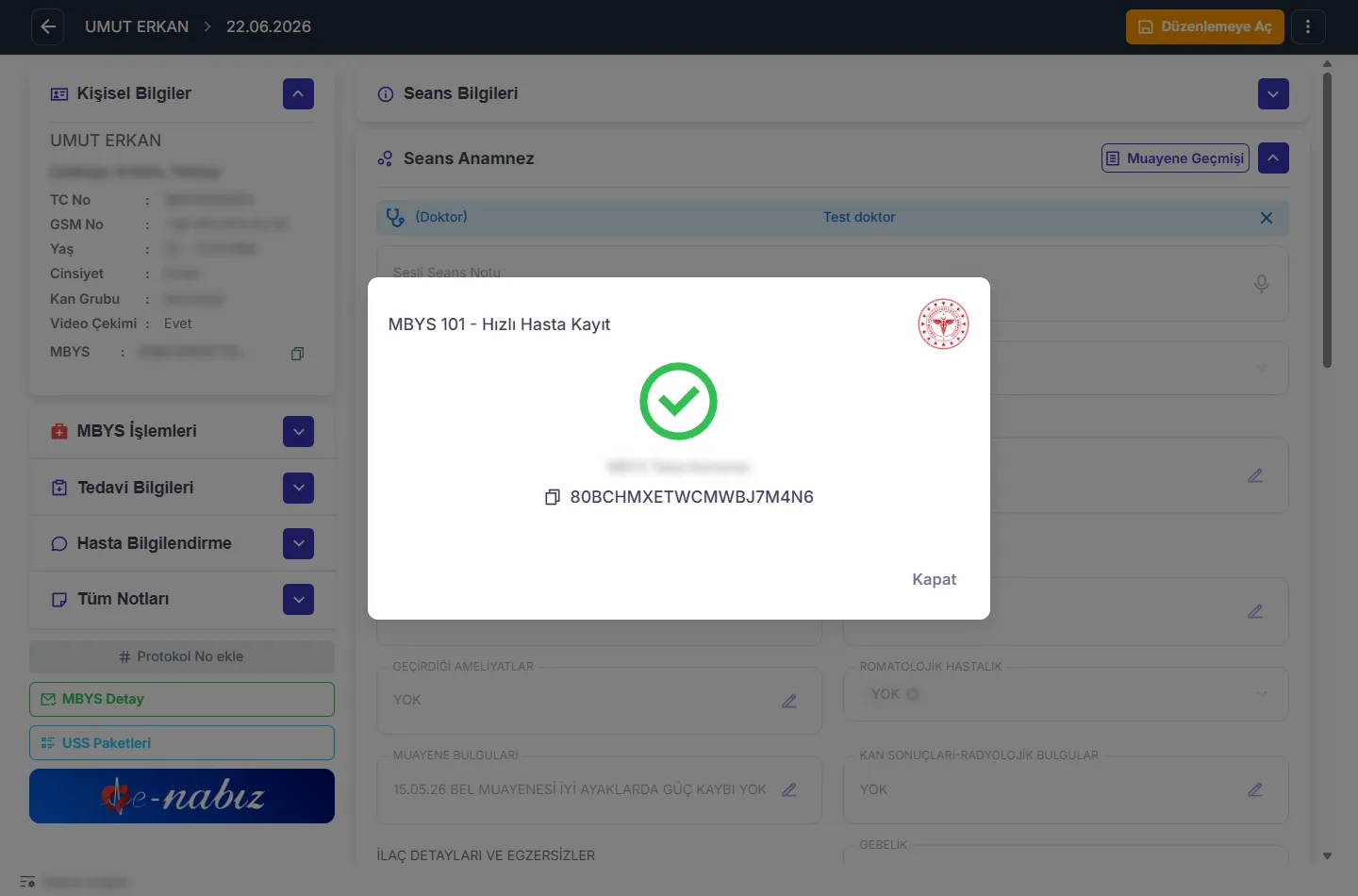The width and height of the screenshot is (1358, 896).
Task: Edit the Muayene Bulguları field
Action: 789,789
